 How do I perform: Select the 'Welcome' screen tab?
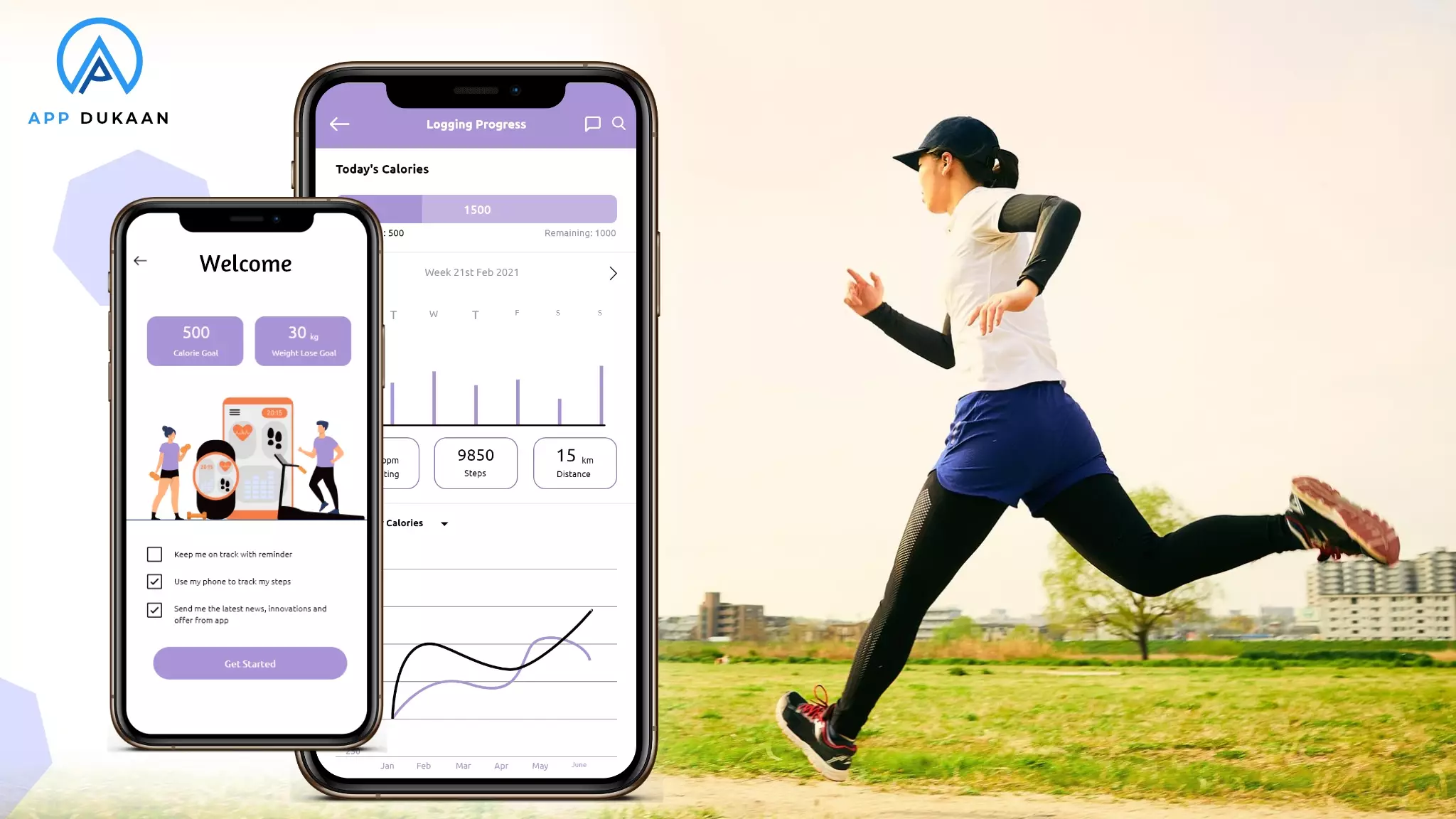246,263
